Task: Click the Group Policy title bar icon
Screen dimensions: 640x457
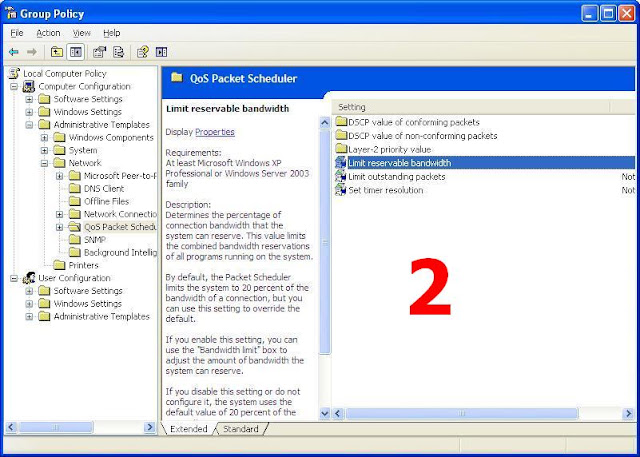Action: (11, 13)
